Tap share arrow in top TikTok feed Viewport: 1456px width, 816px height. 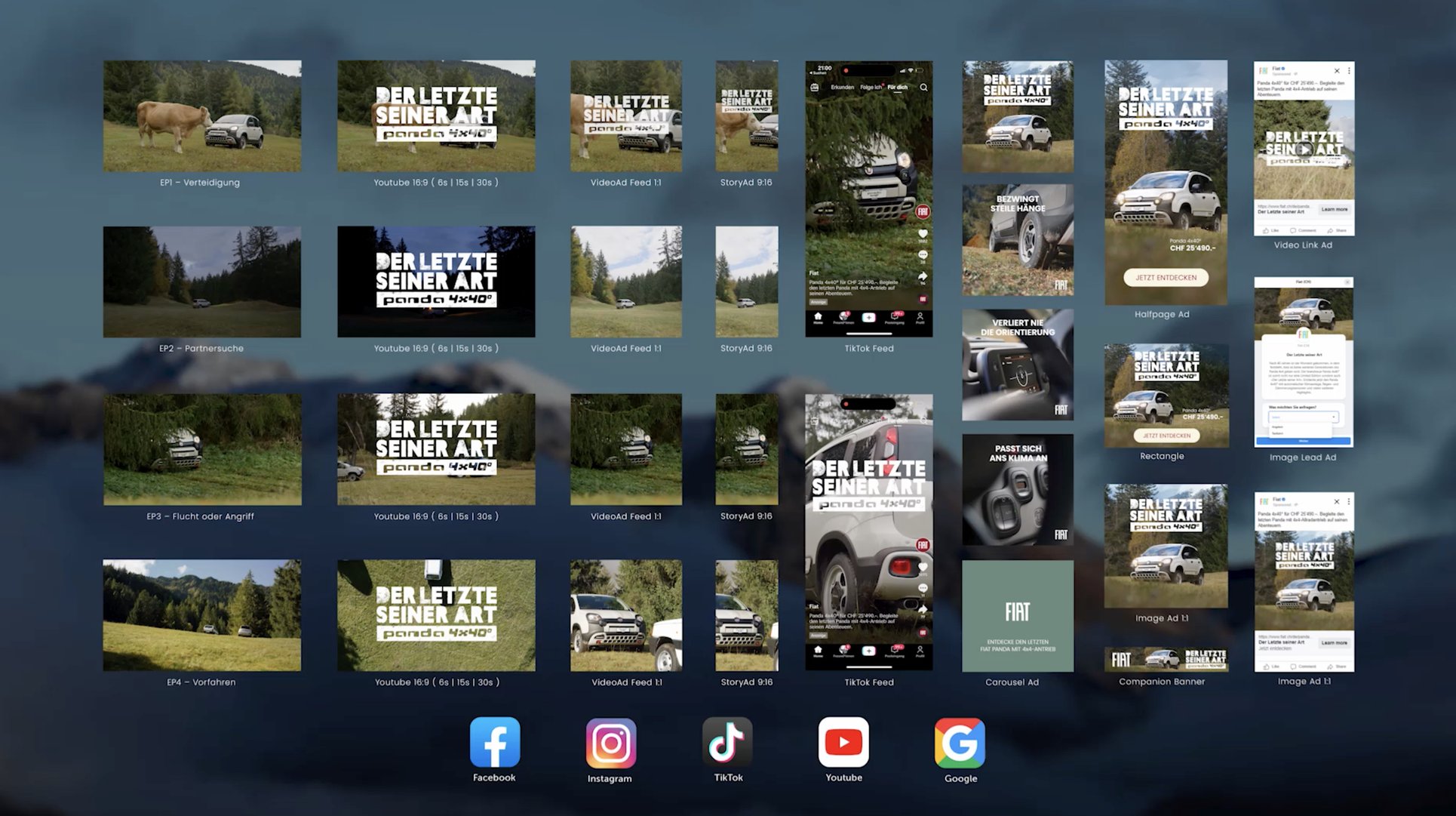tap(923, 277)
